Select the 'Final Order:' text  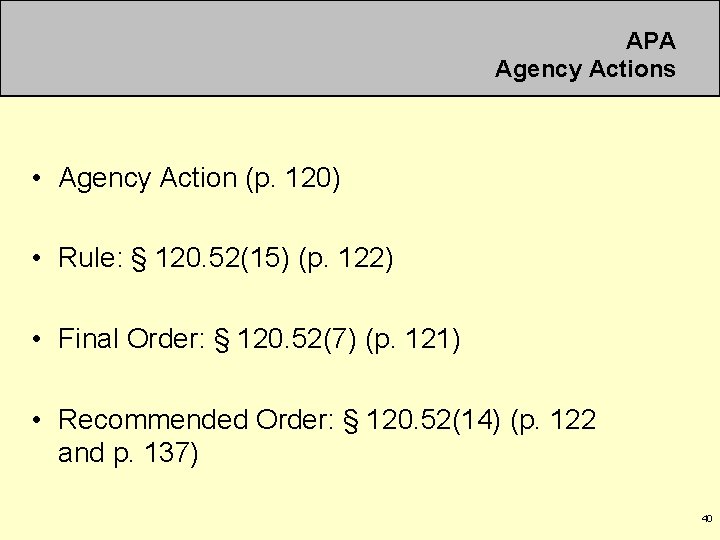[x=132, y=338]
